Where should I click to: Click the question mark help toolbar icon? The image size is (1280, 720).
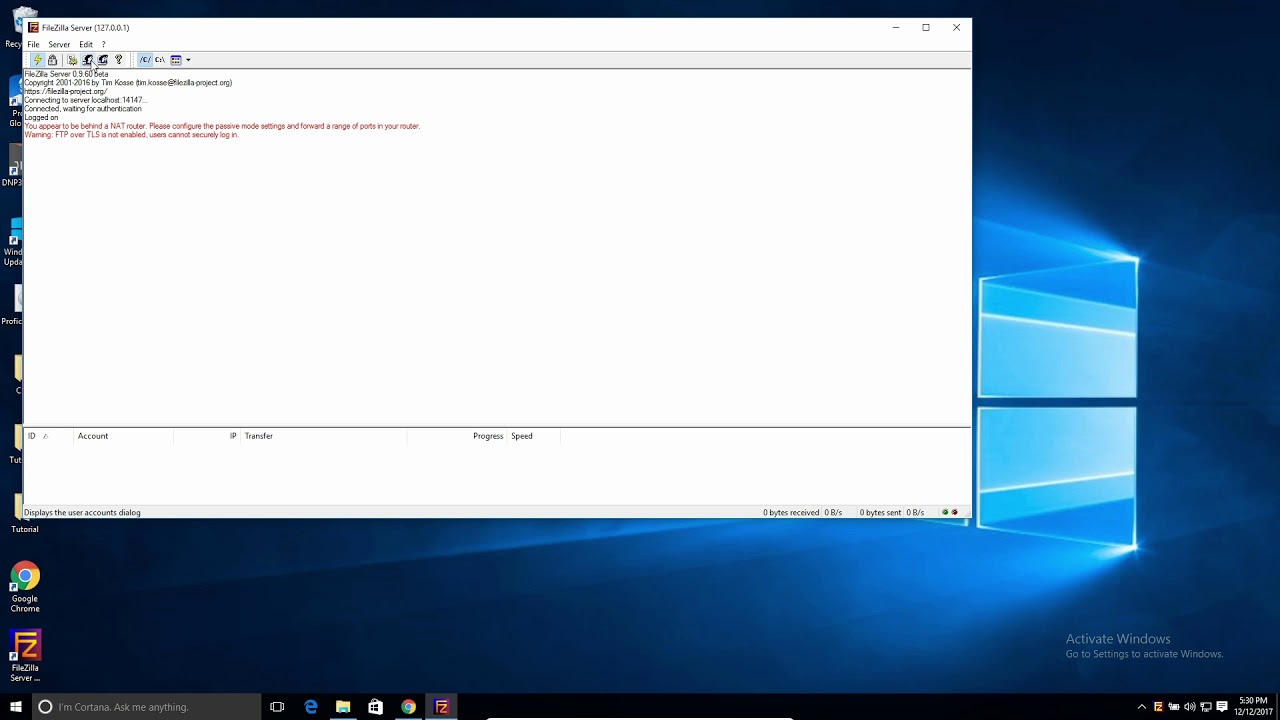click(118, 60)
